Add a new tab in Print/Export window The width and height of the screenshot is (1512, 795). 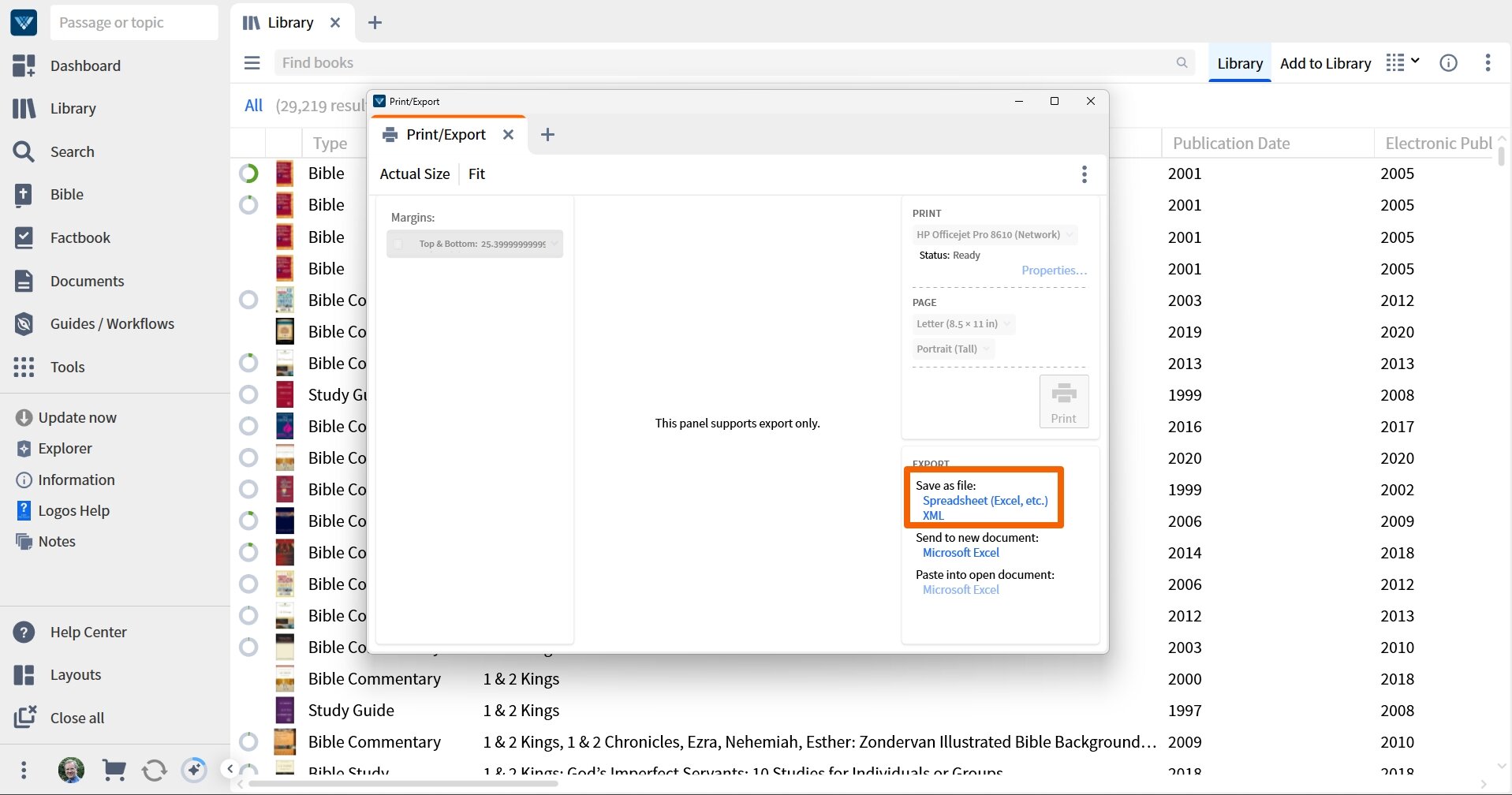point(547,135)
